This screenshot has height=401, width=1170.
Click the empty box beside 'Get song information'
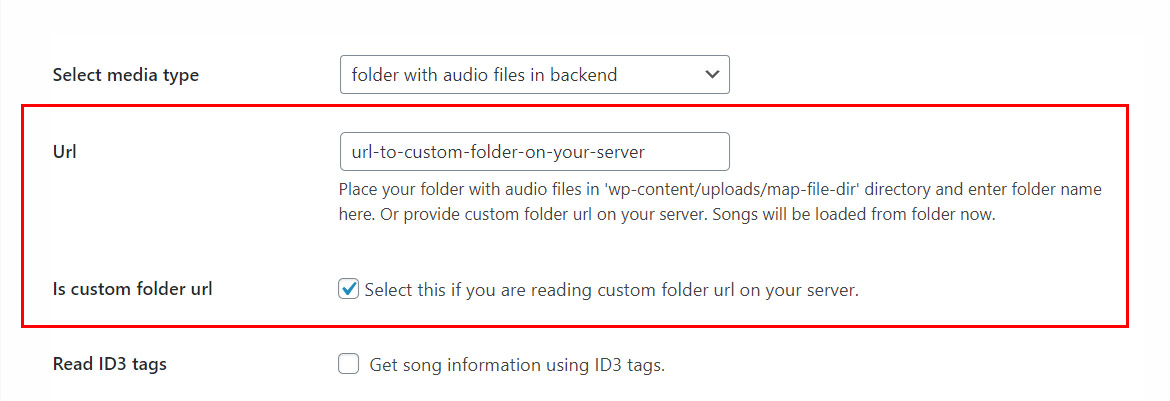(x=349, y=365)
